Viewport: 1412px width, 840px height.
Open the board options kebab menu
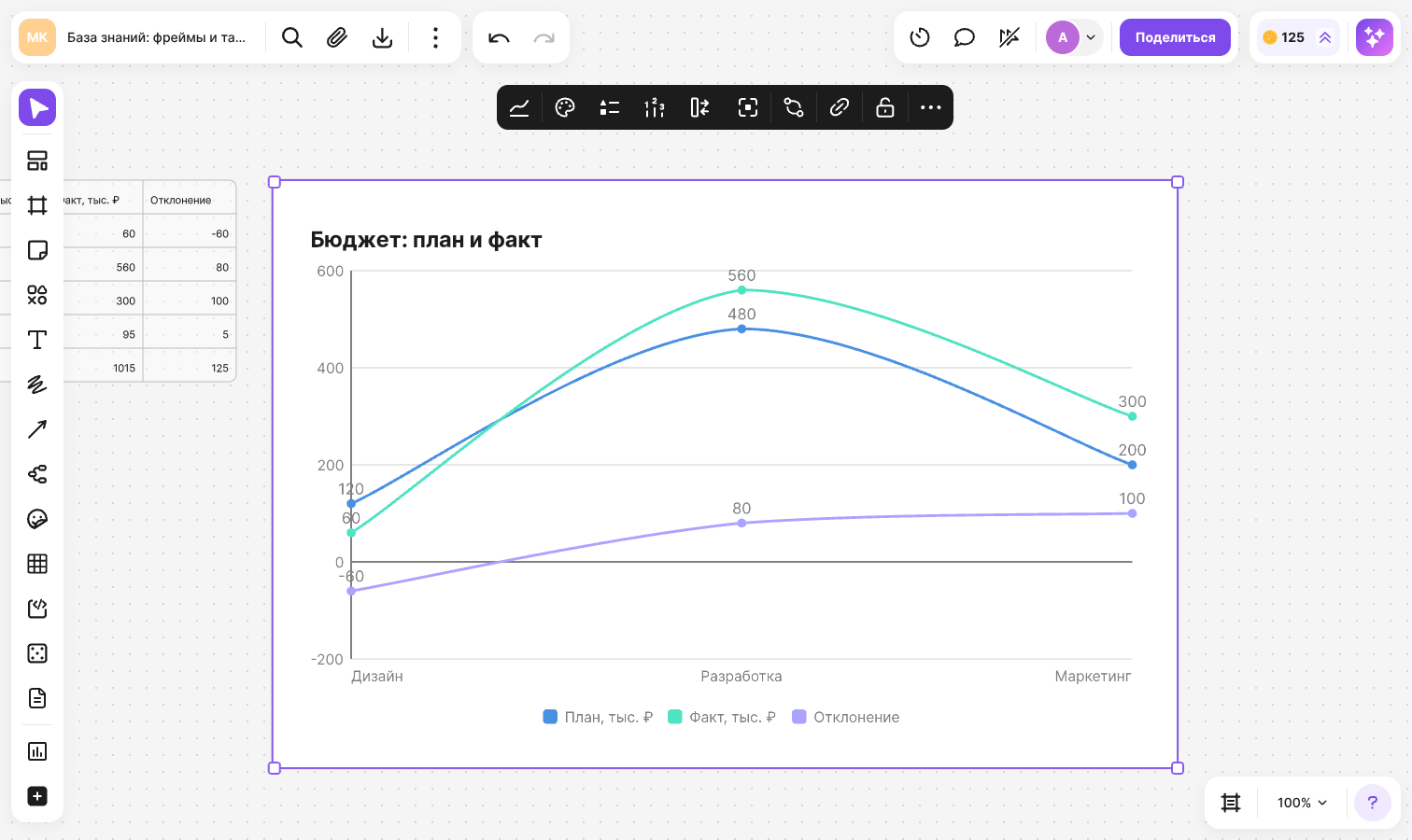(435, 37)
